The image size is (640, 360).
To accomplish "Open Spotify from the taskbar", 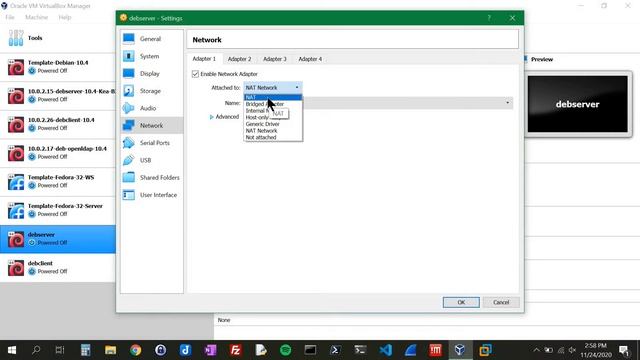I will 285,350.
